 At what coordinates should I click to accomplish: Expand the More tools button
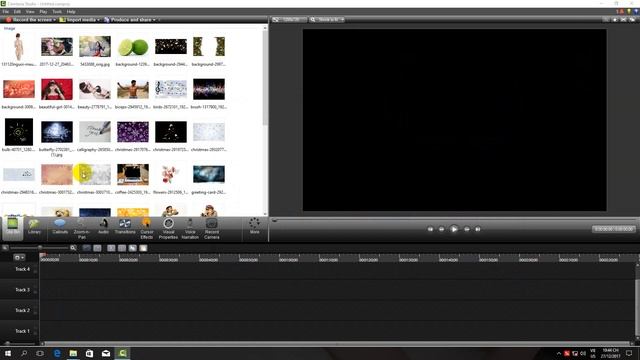(254, 226)
